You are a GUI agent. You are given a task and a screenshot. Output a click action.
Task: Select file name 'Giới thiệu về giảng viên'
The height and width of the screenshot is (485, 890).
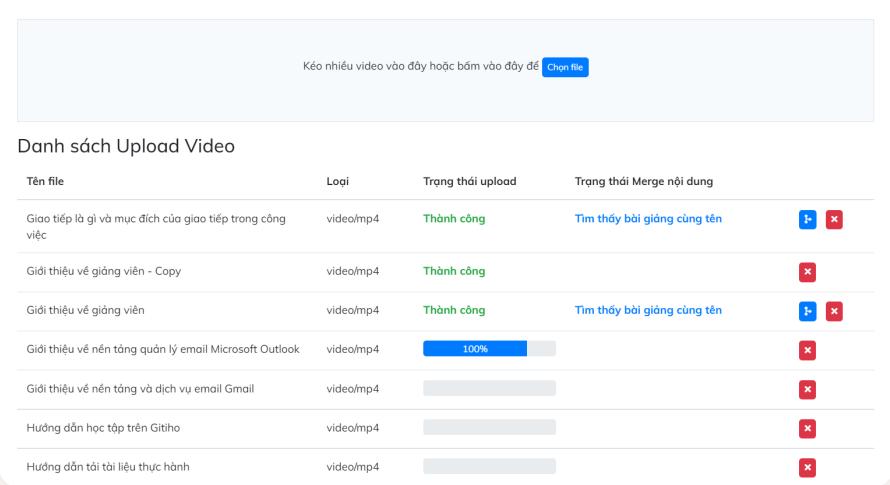click(85, 310)
